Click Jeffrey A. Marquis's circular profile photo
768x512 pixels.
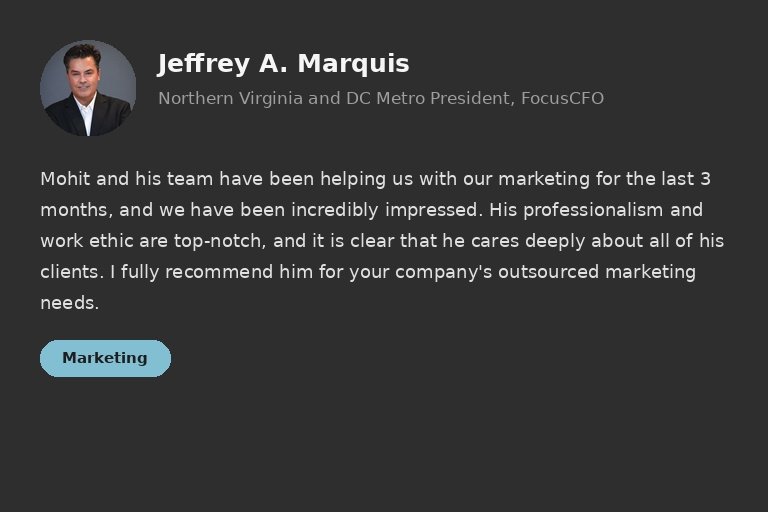click(88, 88)
